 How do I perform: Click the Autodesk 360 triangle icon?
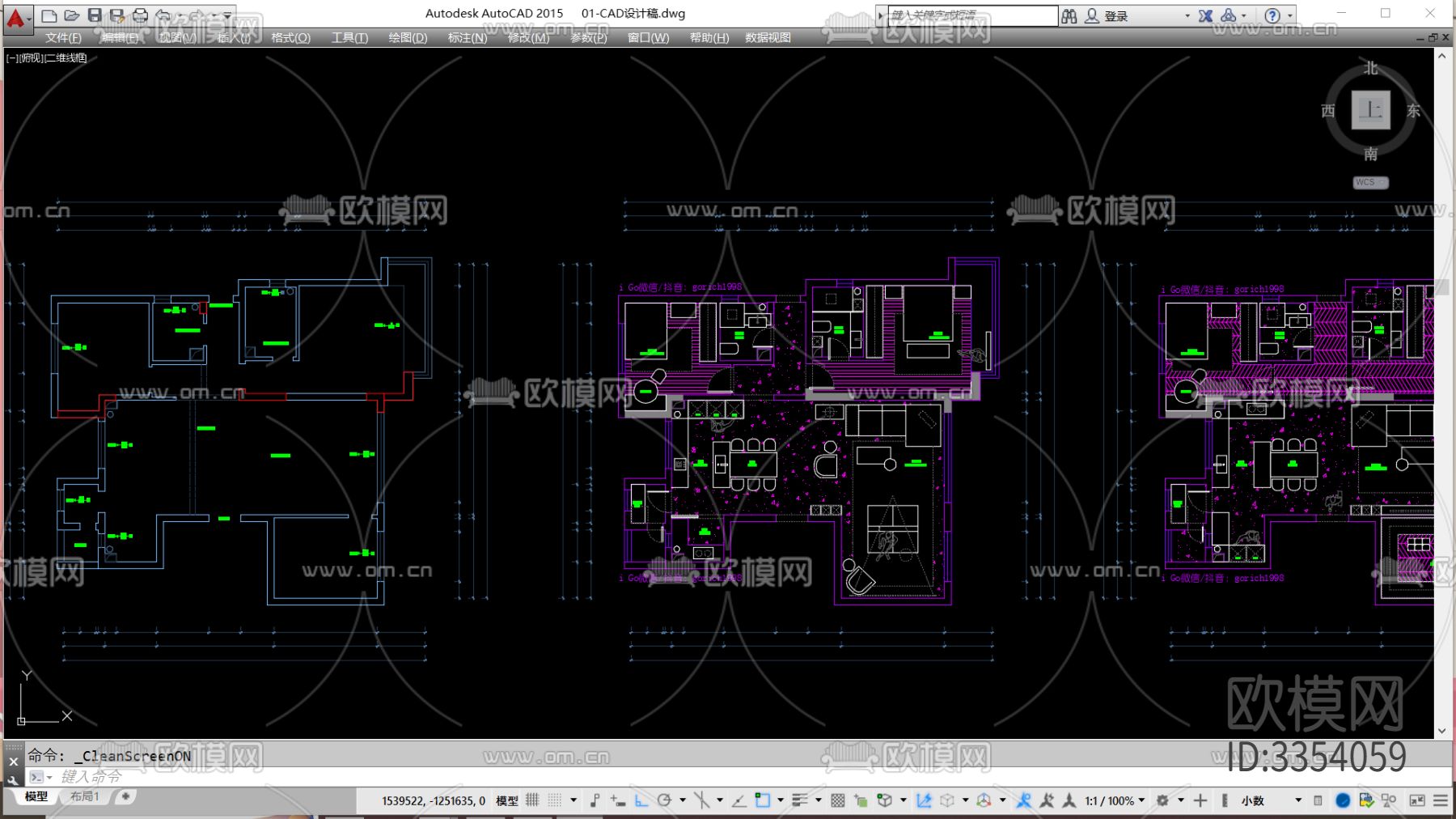pos(1229,15)
